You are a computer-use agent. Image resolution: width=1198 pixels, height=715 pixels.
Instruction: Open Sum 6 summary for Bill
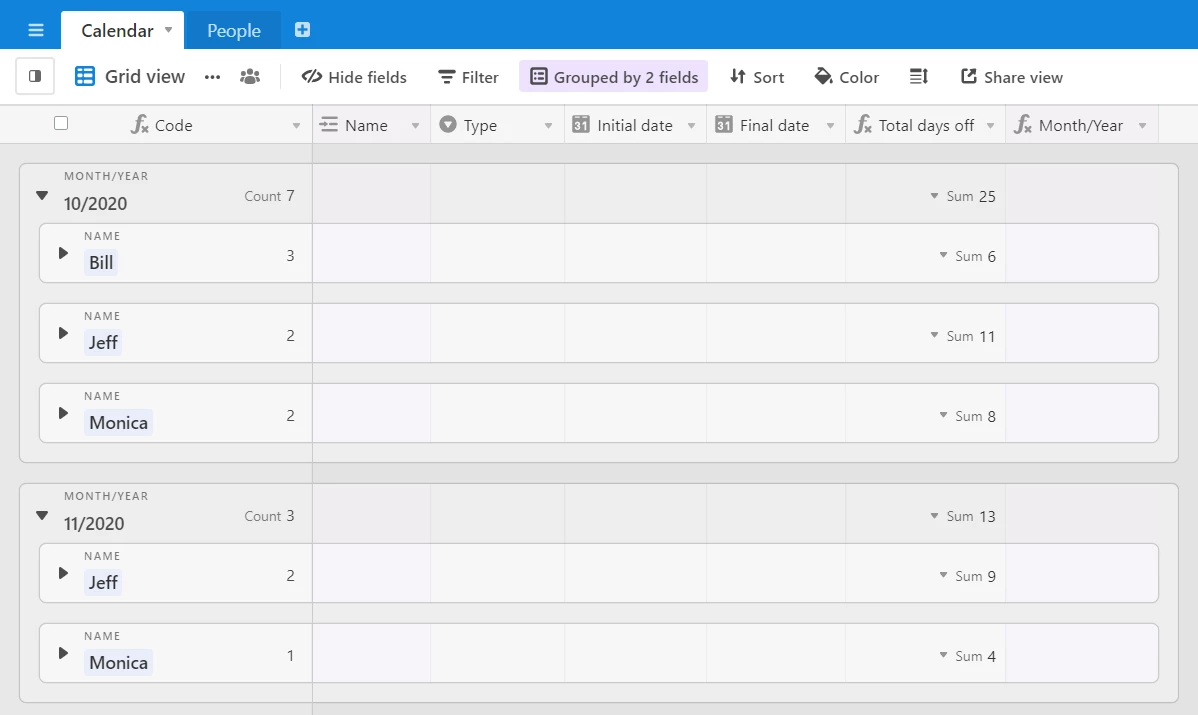click(967, 257)
